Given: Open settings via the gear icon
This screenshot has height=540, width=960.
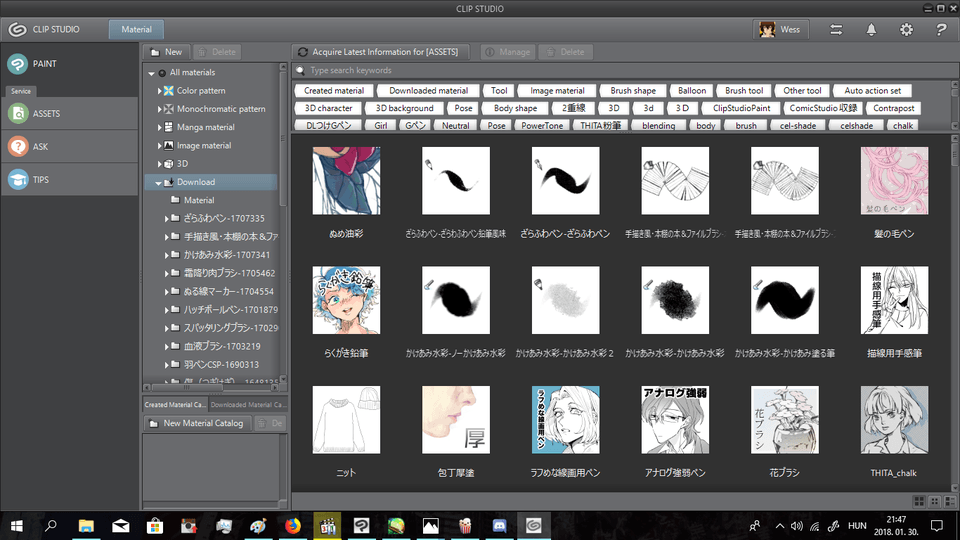Looking at the screenshot, I should tap(906, 30).
